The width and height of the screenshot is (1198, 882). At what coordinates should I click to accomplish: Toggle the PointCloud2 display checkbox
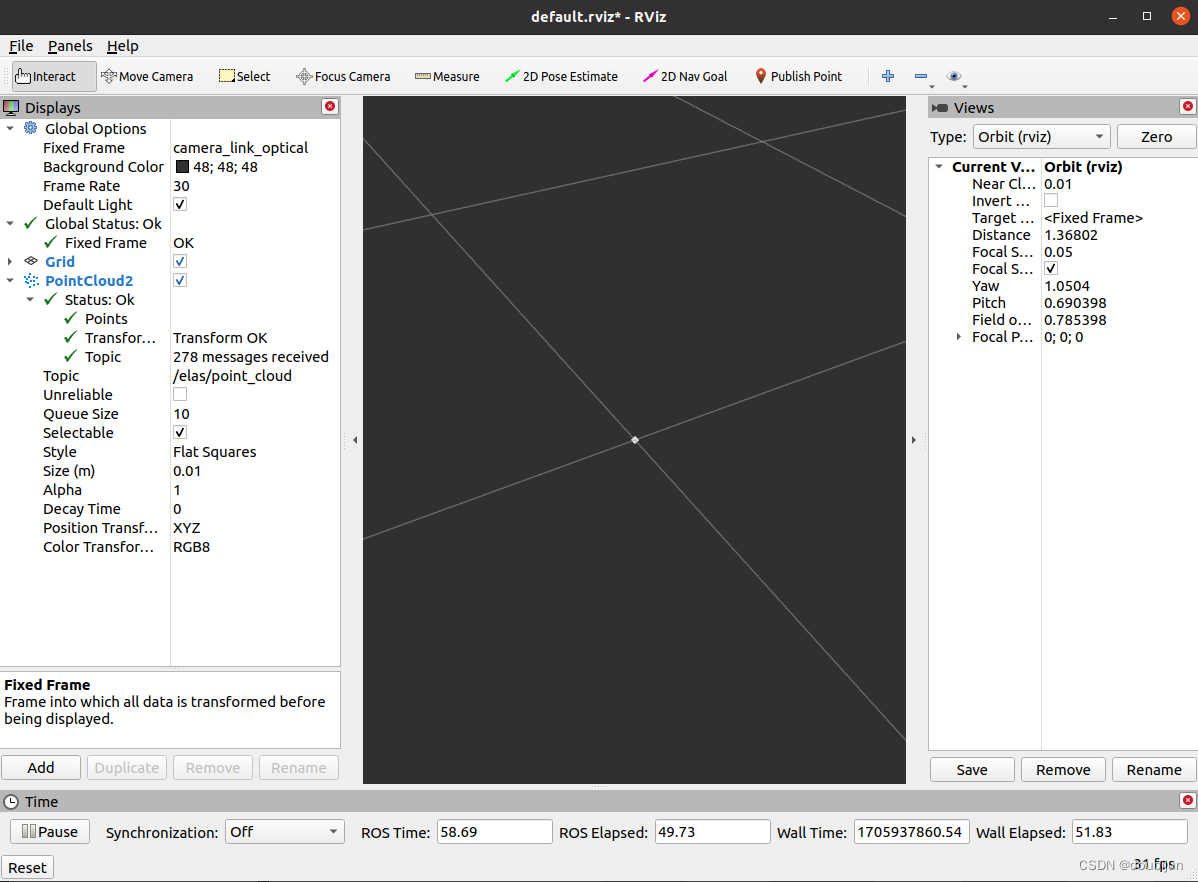(180, 280)
